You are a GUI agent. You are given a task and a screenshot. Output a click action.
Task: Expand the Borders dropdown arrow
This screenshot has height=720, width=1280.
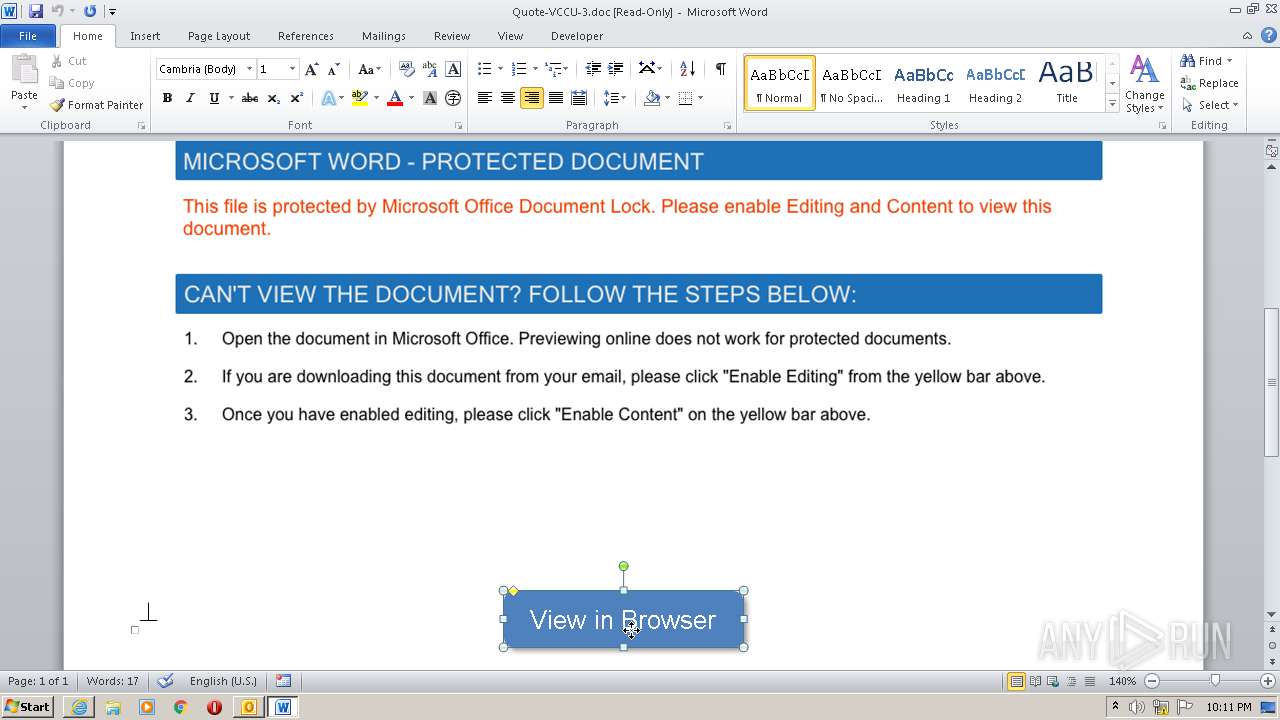(x=700, y=98)
